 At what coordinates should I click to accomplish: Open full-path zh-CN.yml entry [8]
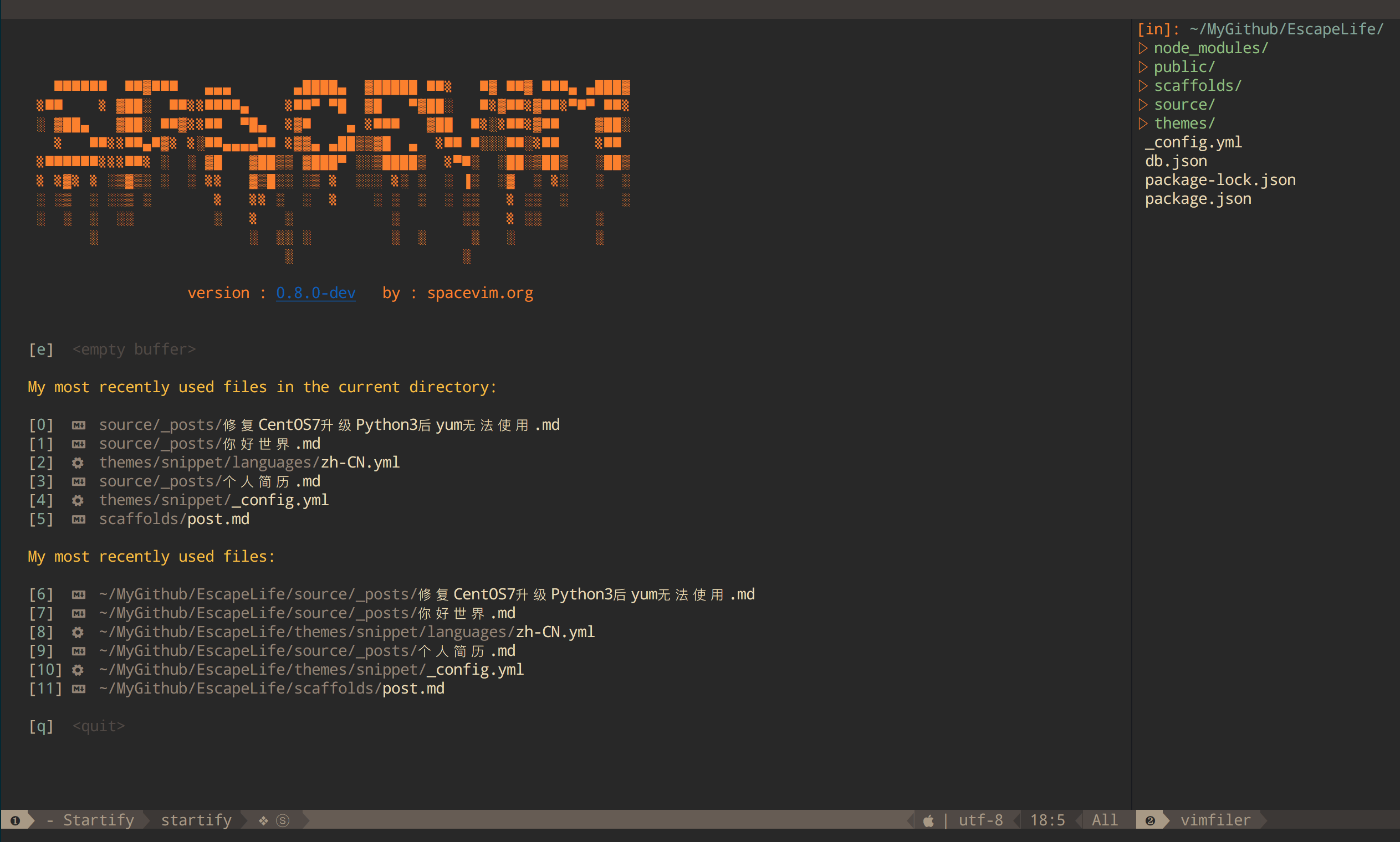coord(312,632)
